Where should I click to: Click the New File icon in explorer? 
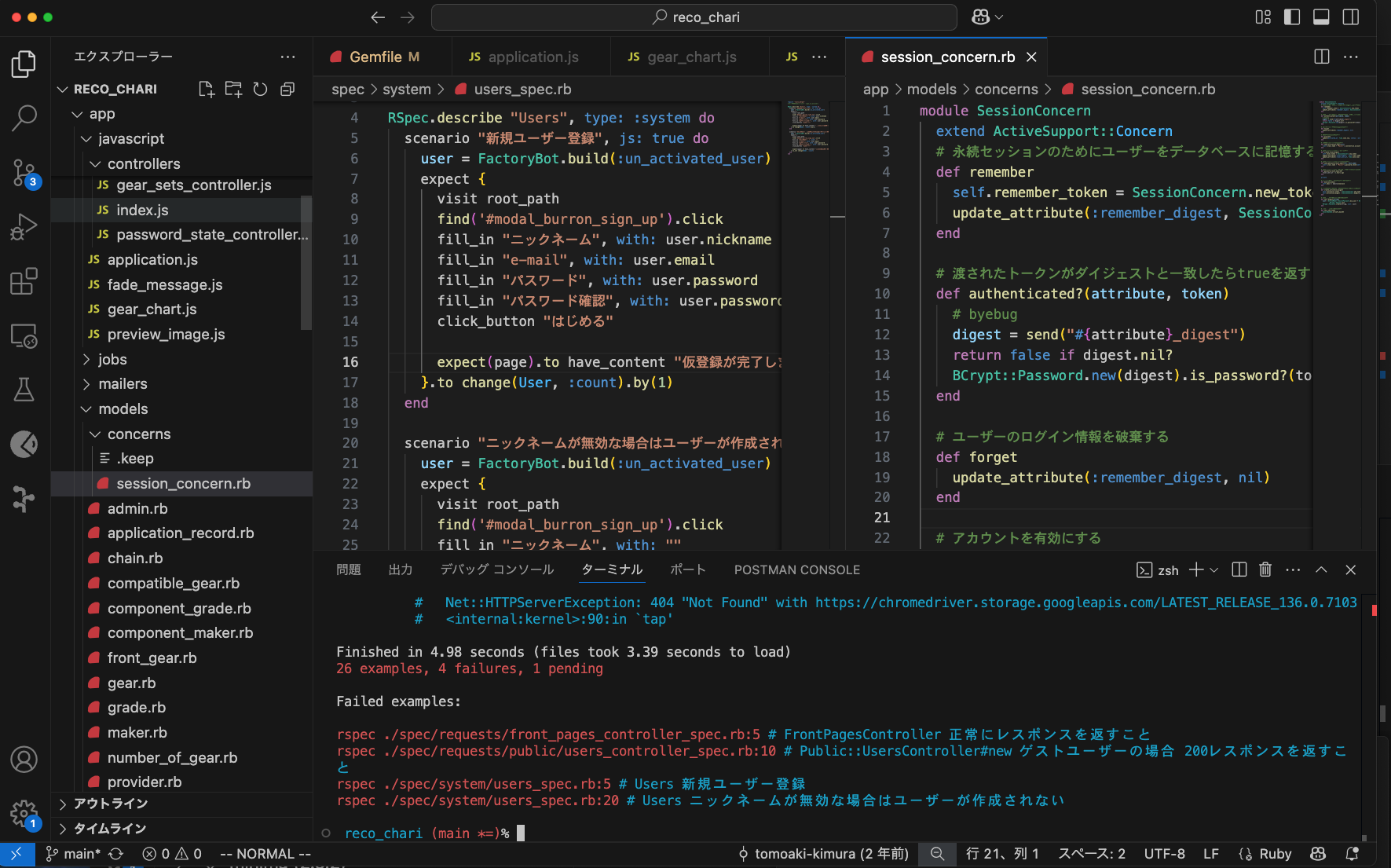pos(206,90)
